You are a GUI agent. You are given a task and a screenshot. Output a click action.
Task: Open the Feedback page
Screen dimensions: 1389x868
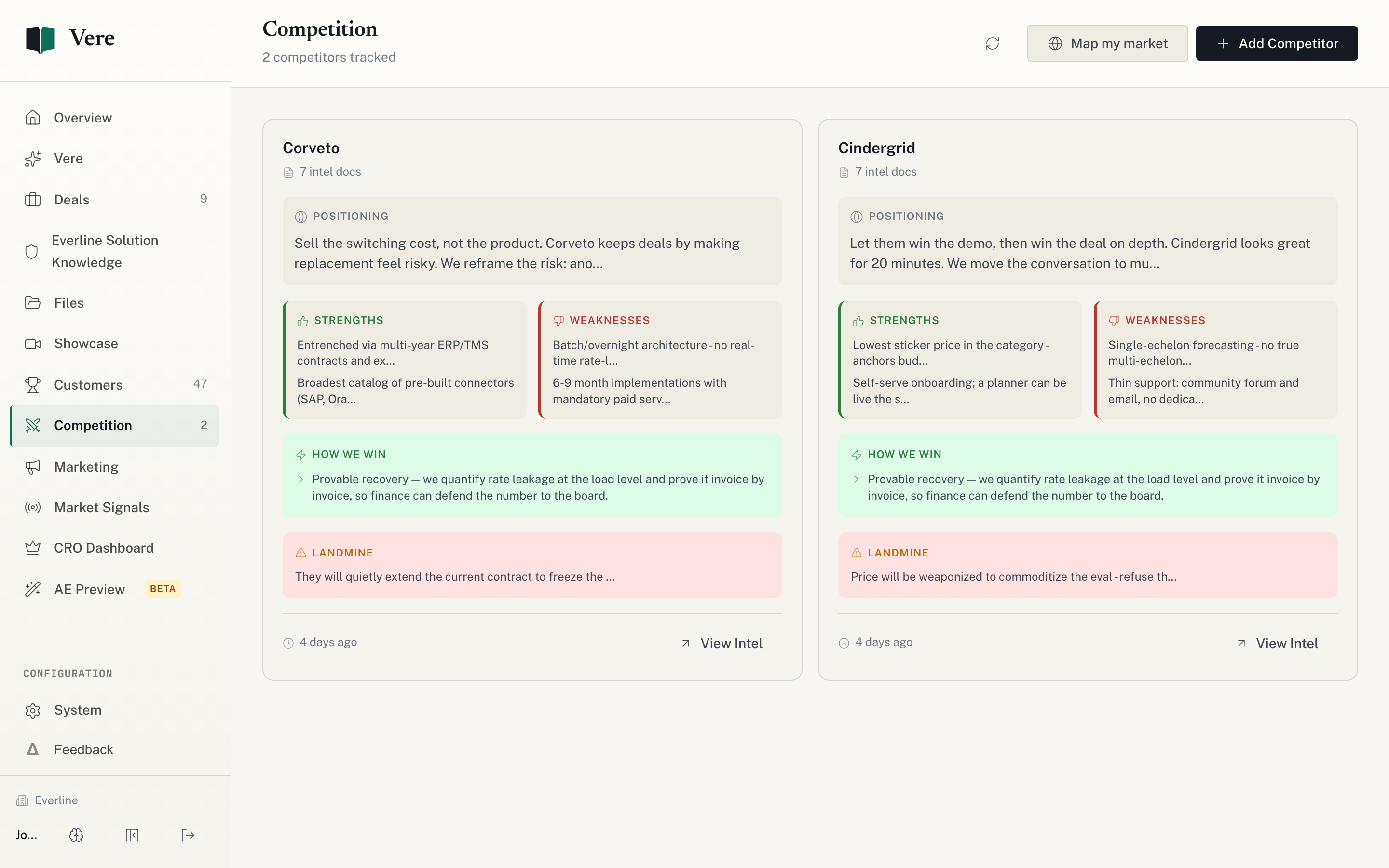pyautogui.click(x=114, y=749)
